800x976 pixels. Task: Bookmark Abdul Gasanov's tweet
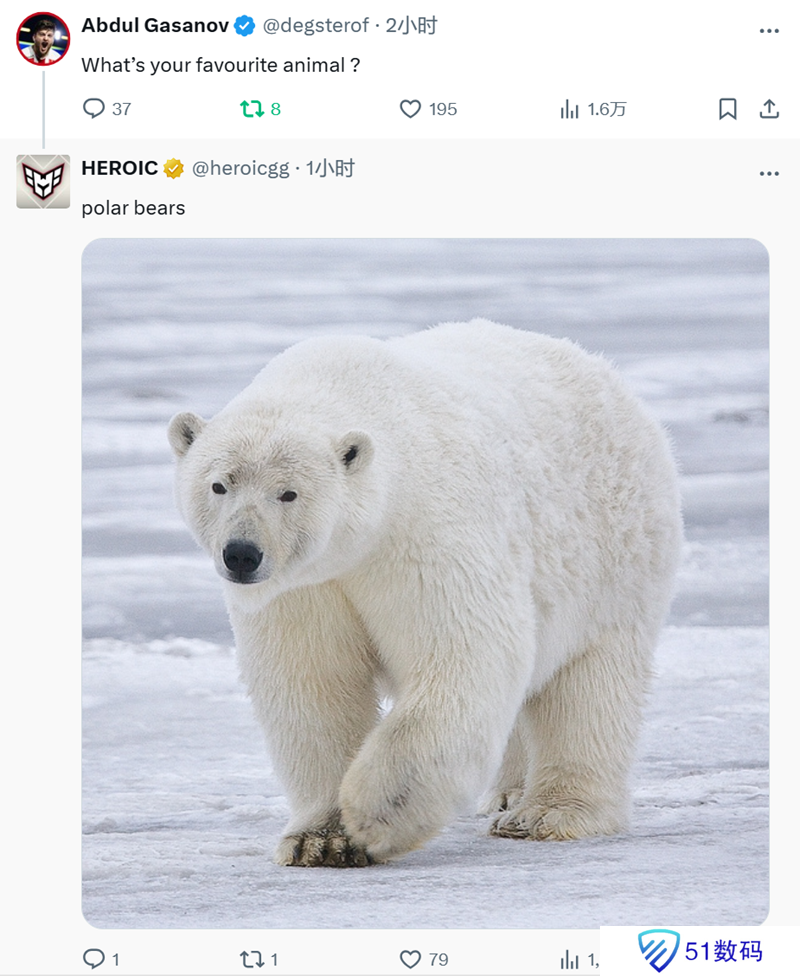click(x=728, y=109)
